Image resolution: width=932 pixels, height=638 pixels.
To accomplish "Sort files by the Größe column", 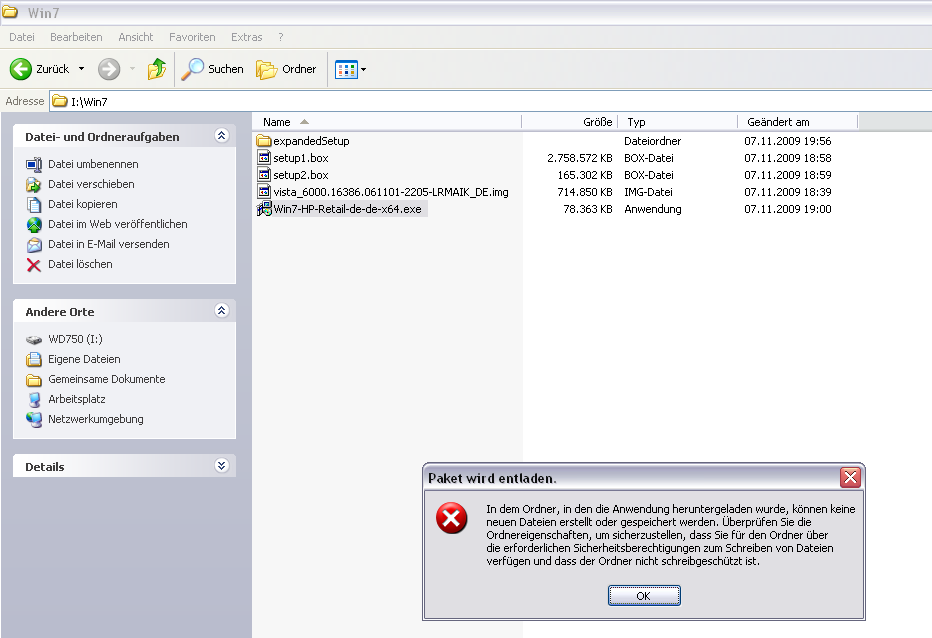I will pyautogui.click(x=570, y=122).
